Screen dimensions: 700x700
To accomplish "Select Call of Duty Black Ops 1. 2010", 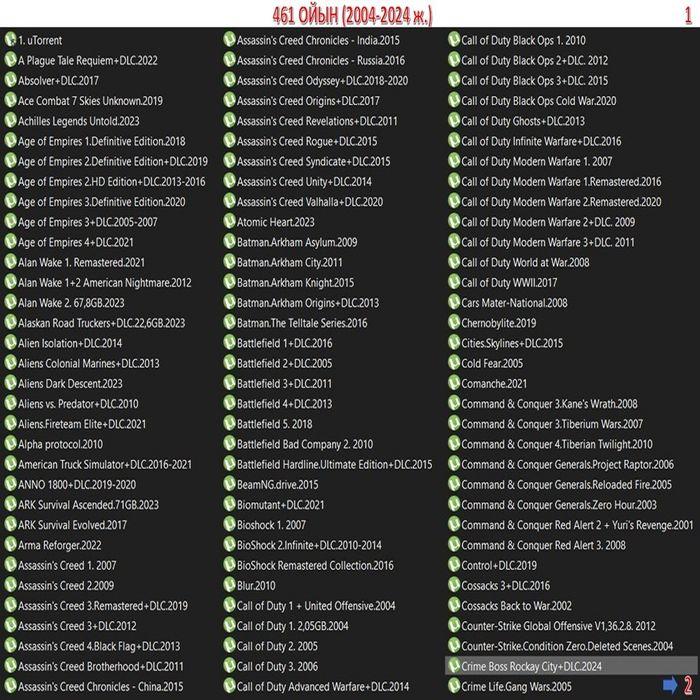I will [523, 40].
